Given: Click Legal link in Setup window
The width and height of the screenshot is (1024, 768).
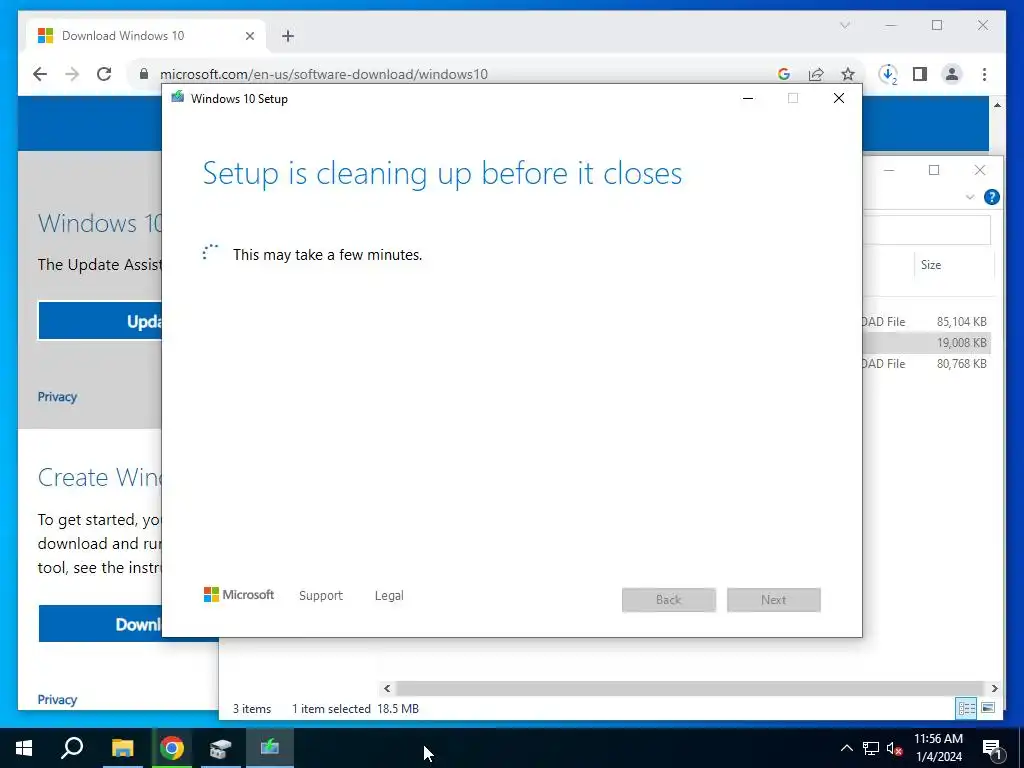Looking at the screenshot, I should [x=389, y=596].
